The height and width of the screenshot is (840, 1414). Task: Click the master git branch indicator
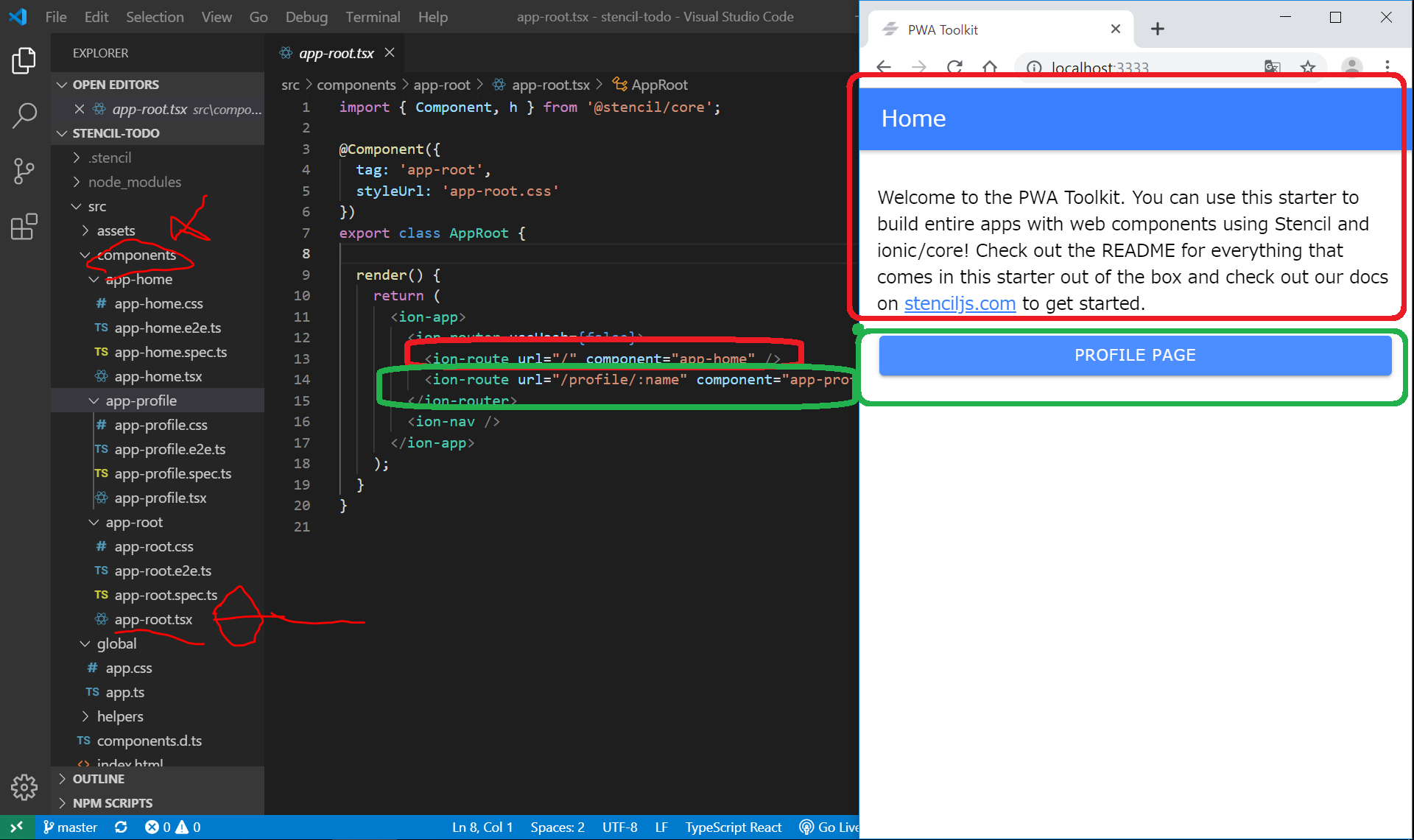click(x=70, y=827)
